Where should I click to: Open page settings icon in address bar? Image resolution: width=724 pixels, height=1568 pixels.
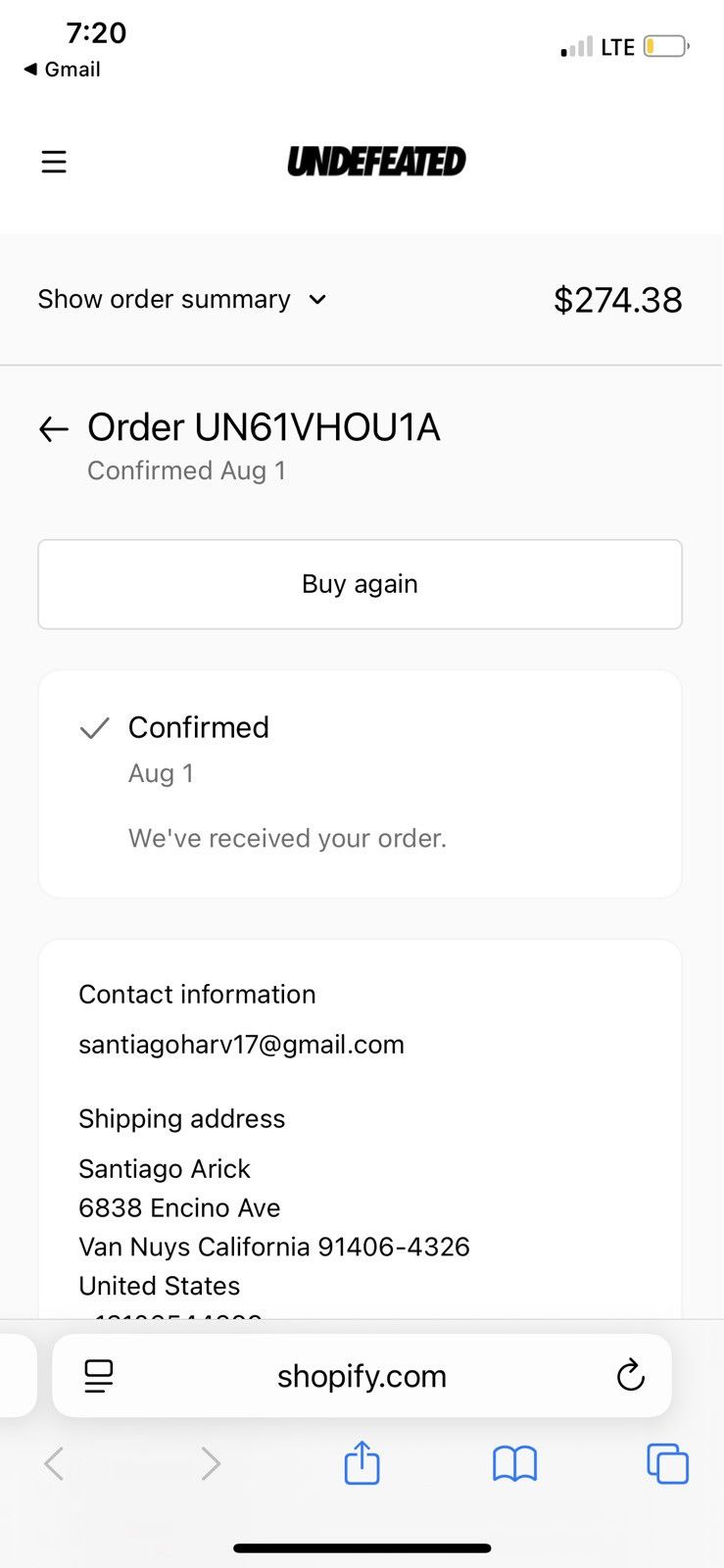99,1376
